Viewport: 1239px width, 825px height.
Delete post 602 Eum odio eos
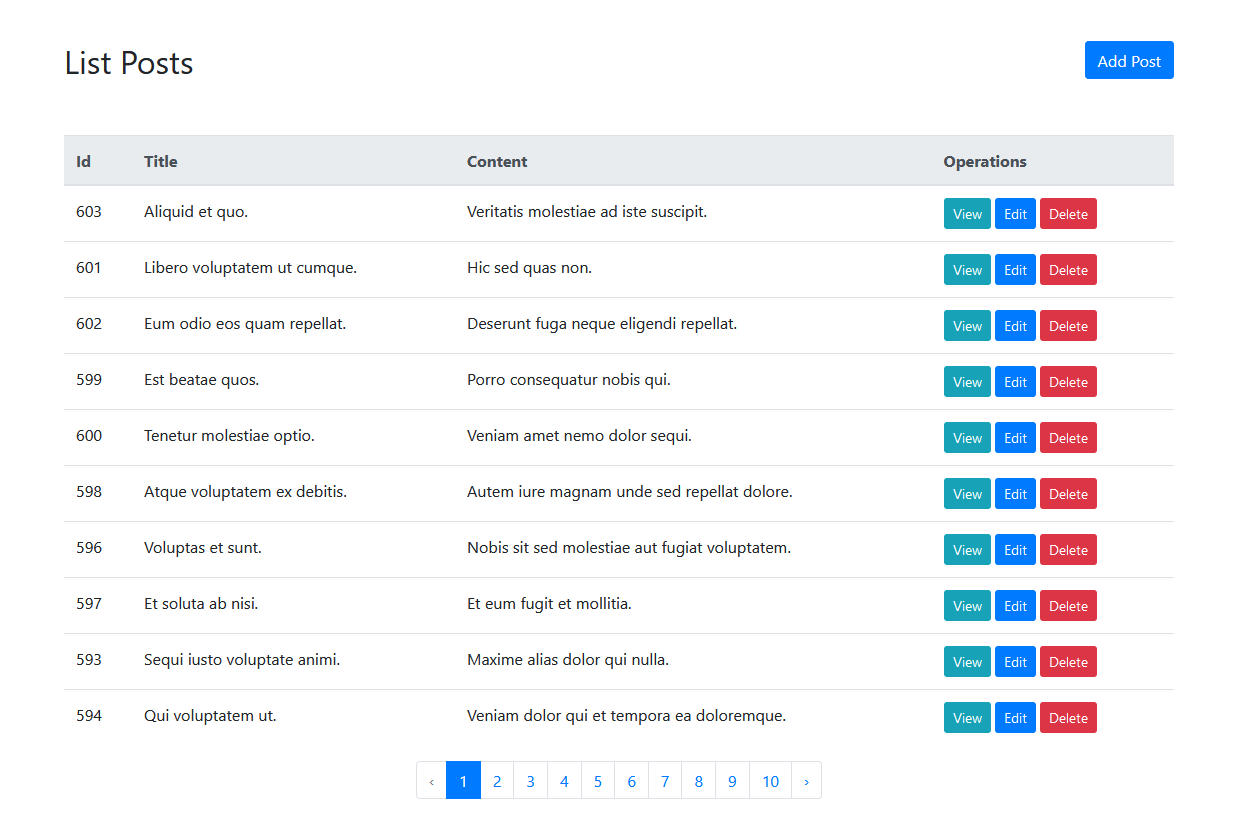pyautogui.click(x=1068, y=326)
